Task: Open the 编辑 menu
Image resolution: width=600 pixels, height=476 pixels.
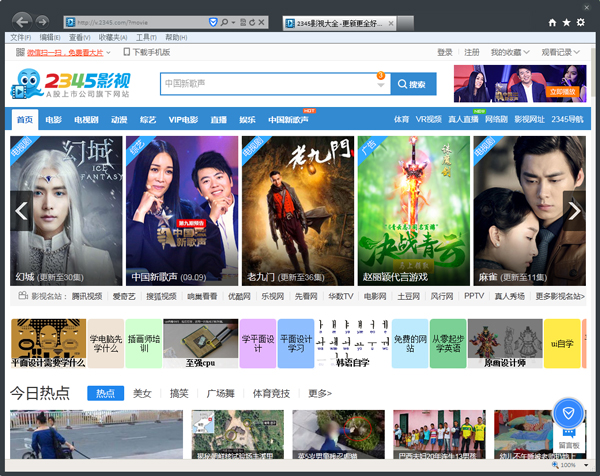Action: tap(50, 37)
